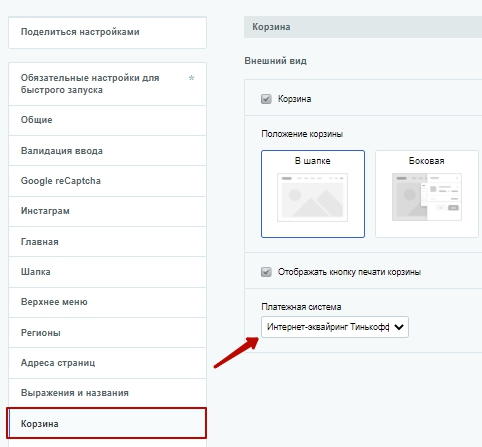Click the dropdown chevron of payment system

pos(399,327)
